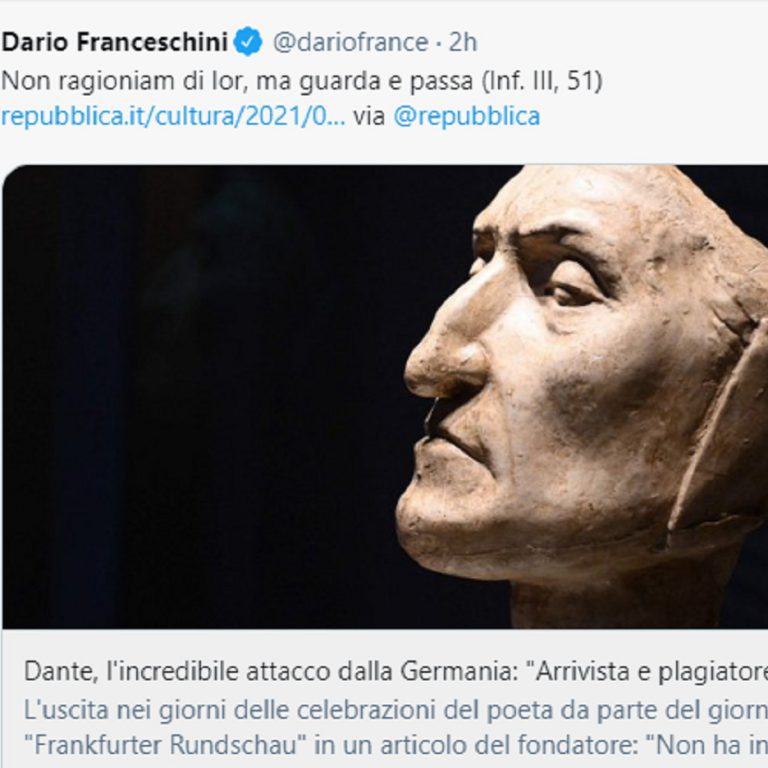The image size is (768, 768).
Task: Click the card description starting 'L'uscita nei giorni'
Action: tap(396, 710)
